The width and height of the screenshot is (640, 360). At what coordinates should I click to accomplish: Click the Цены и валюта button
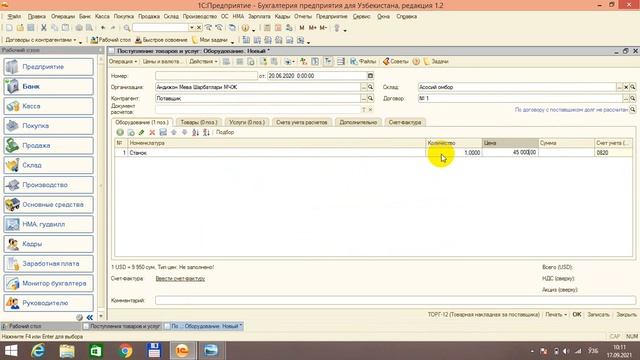click(162, 61)
